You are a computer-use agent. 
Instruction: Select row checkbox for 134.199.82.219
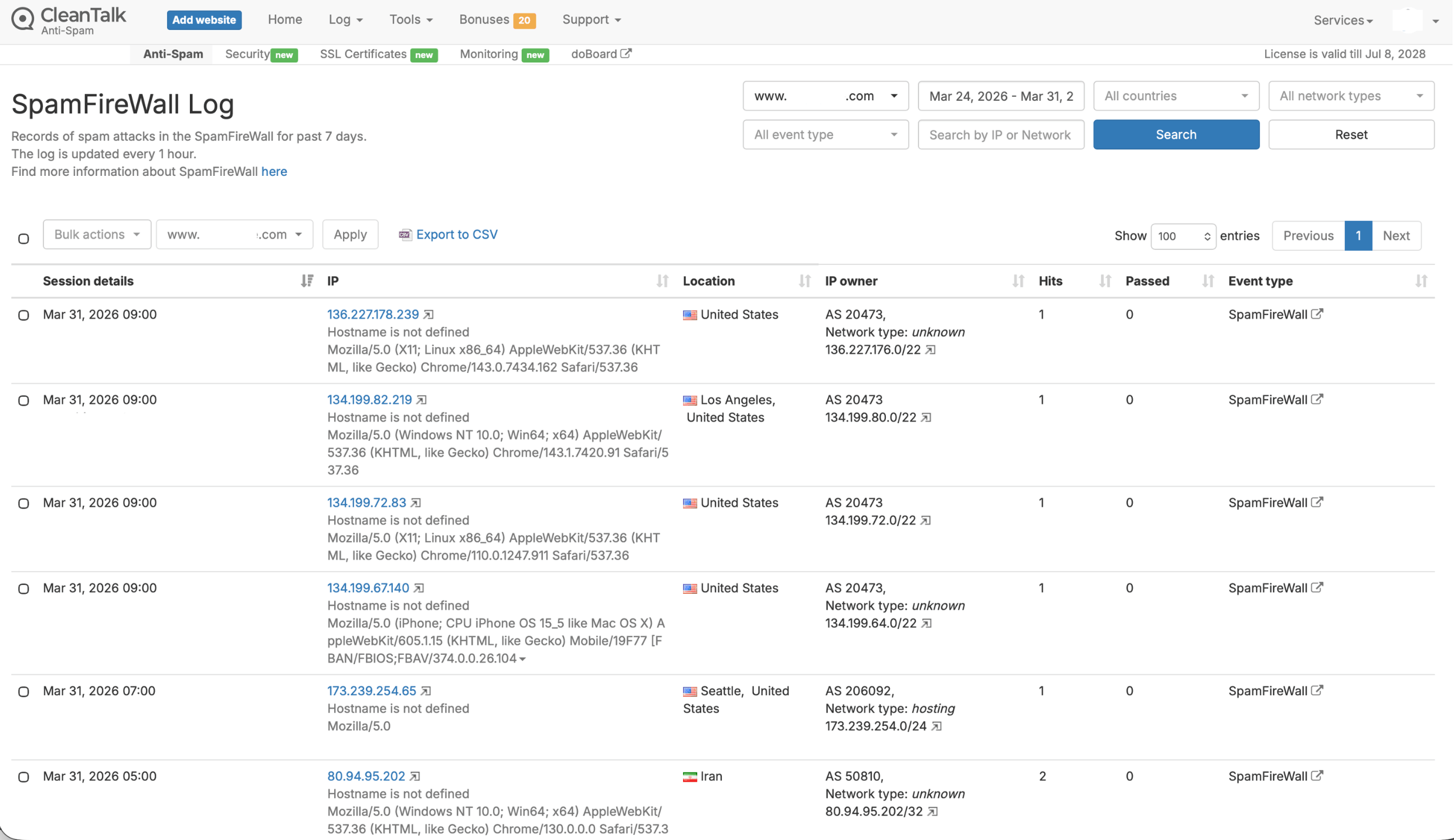click(23, 401)
